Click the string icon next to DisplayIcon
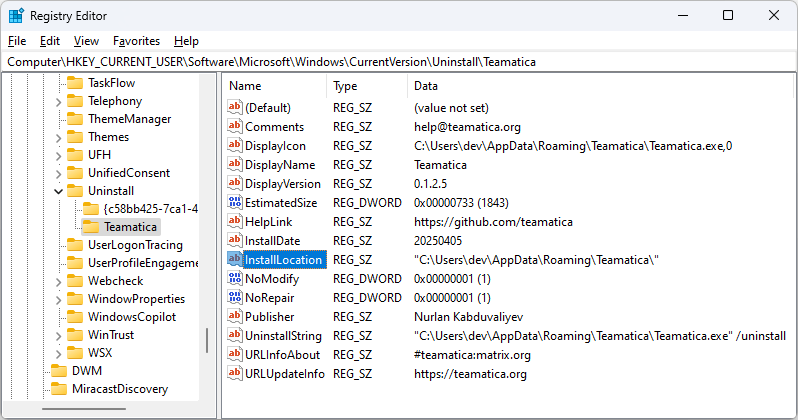The image size is (798, 420). tap(235, 145)
